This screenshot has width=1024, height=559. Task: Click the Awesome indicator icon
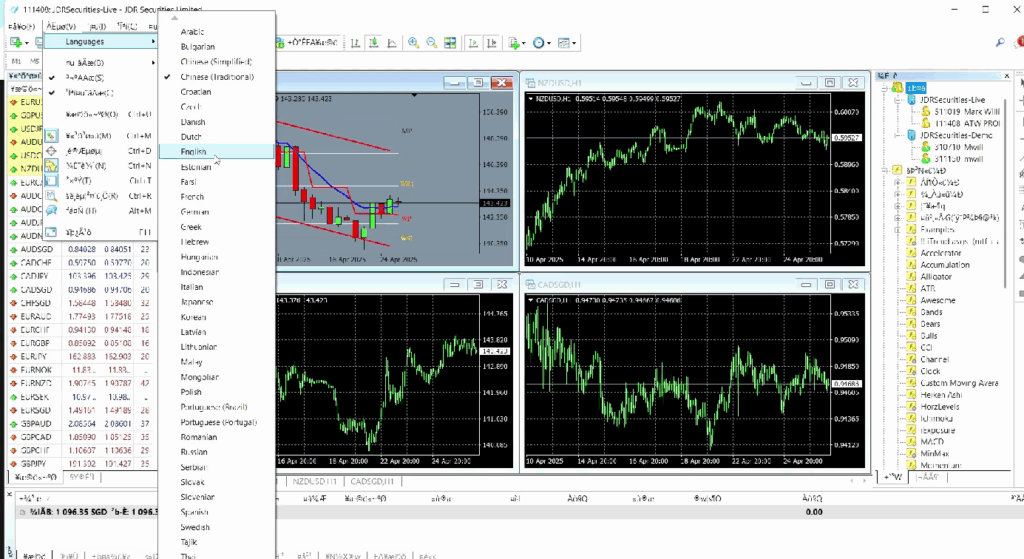click(x=911, y=300)
